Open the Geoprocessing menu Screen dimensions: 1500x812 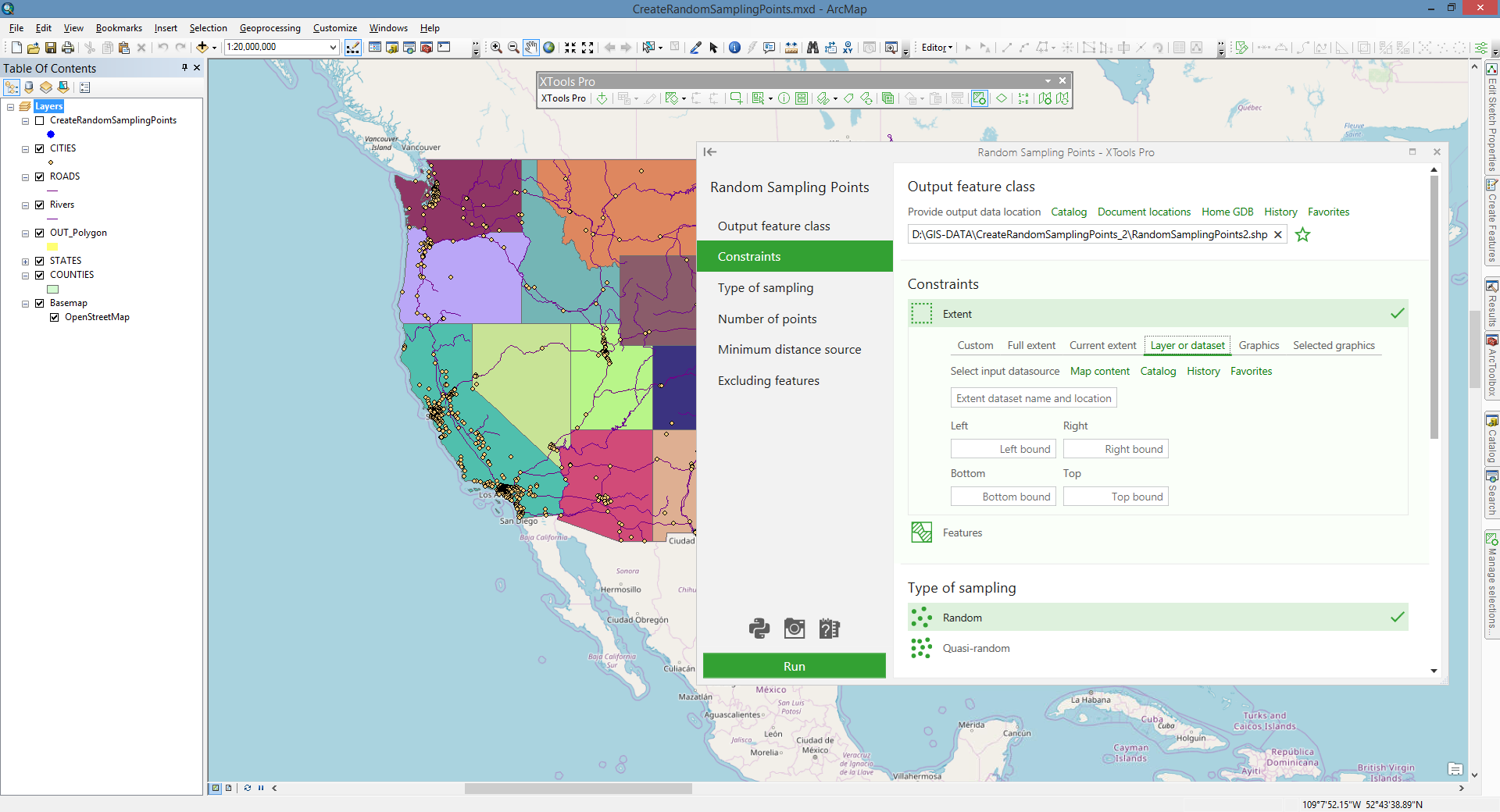[x=270, y=28]
